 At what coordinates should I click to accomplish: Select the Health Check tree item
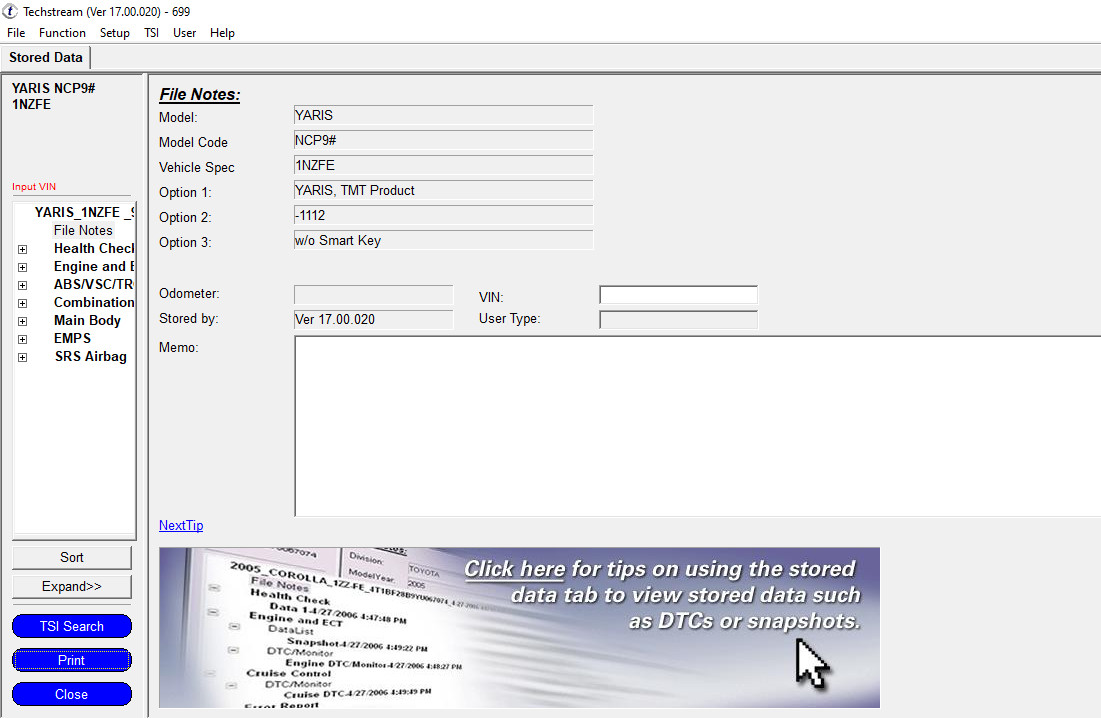93,248
